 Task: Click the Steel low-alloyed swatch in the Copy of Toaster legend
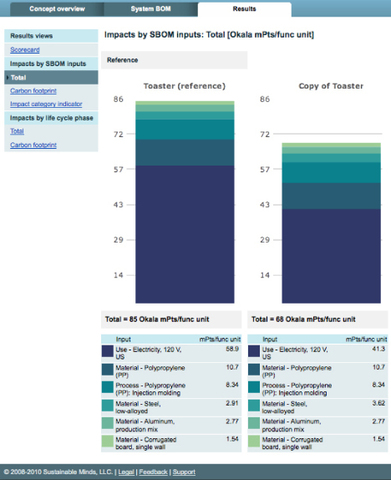254,405
